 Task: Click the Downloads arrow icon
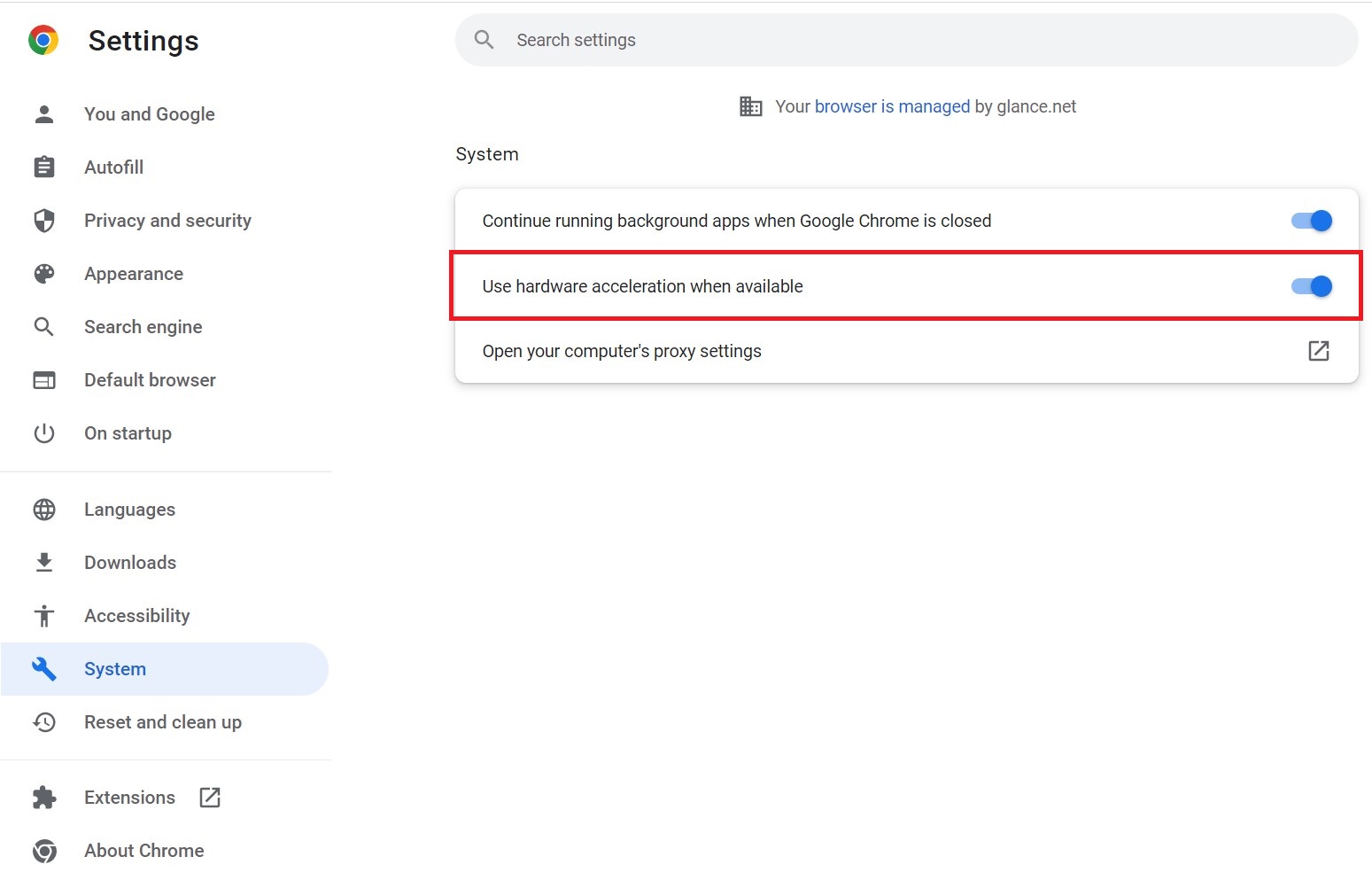[44, 563]
